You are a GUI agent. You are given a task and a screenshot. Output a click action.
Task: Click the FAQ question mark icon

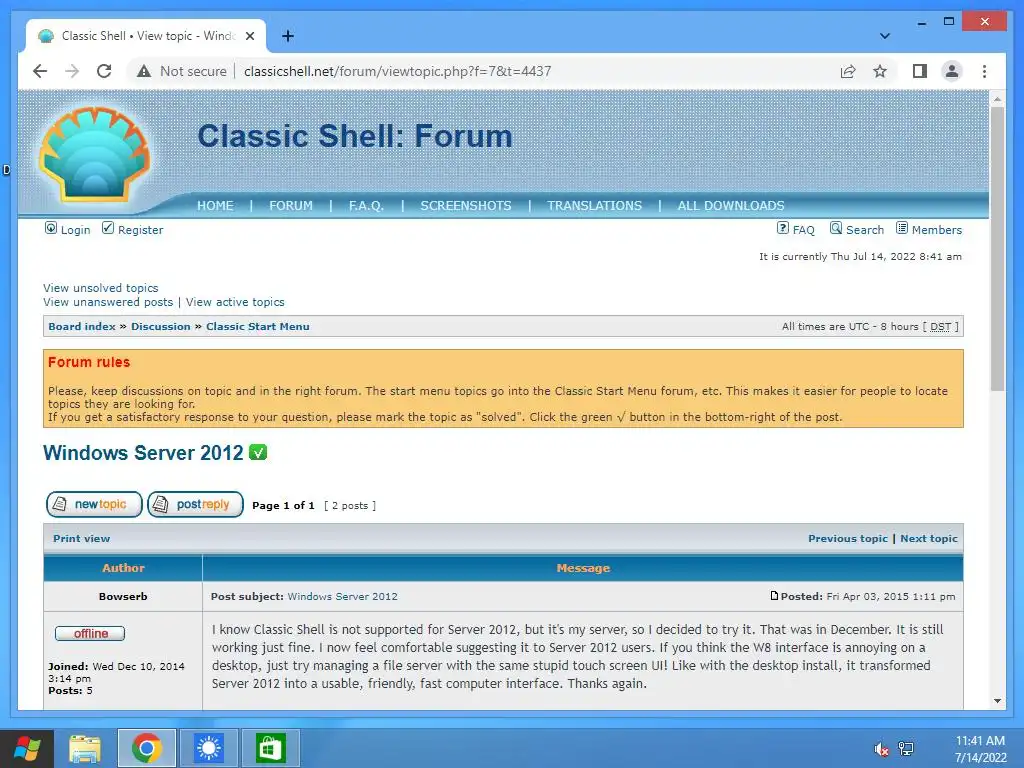[x=782, y=228]
